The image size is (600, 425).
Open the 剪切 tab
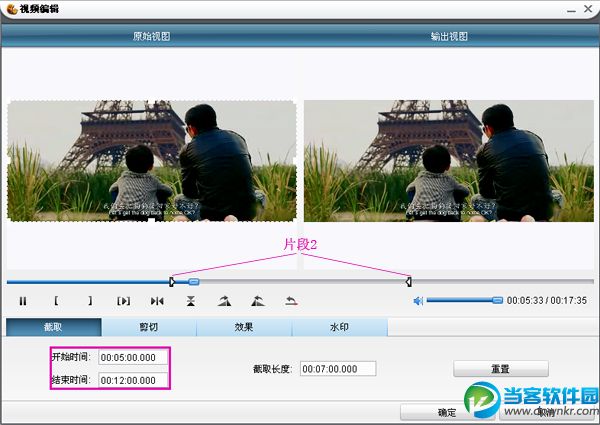click(x=149, y=327)
